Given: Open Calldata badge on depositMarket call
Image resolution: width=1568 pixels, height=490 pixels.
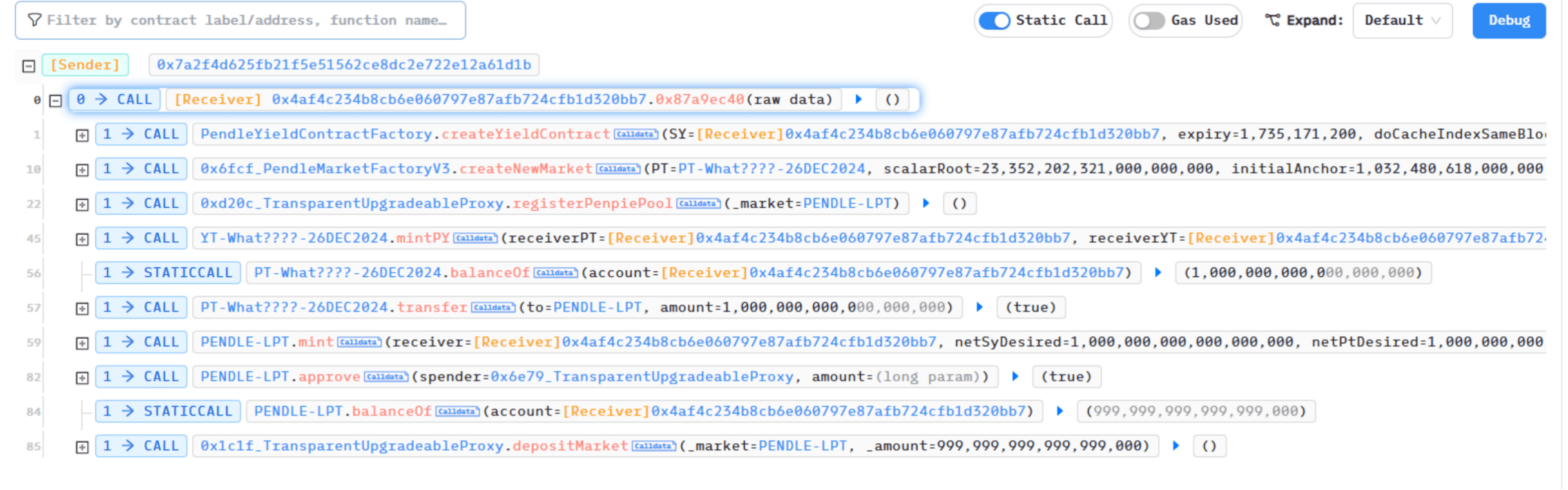Looking at the screenshot, I should coord(654,445).
